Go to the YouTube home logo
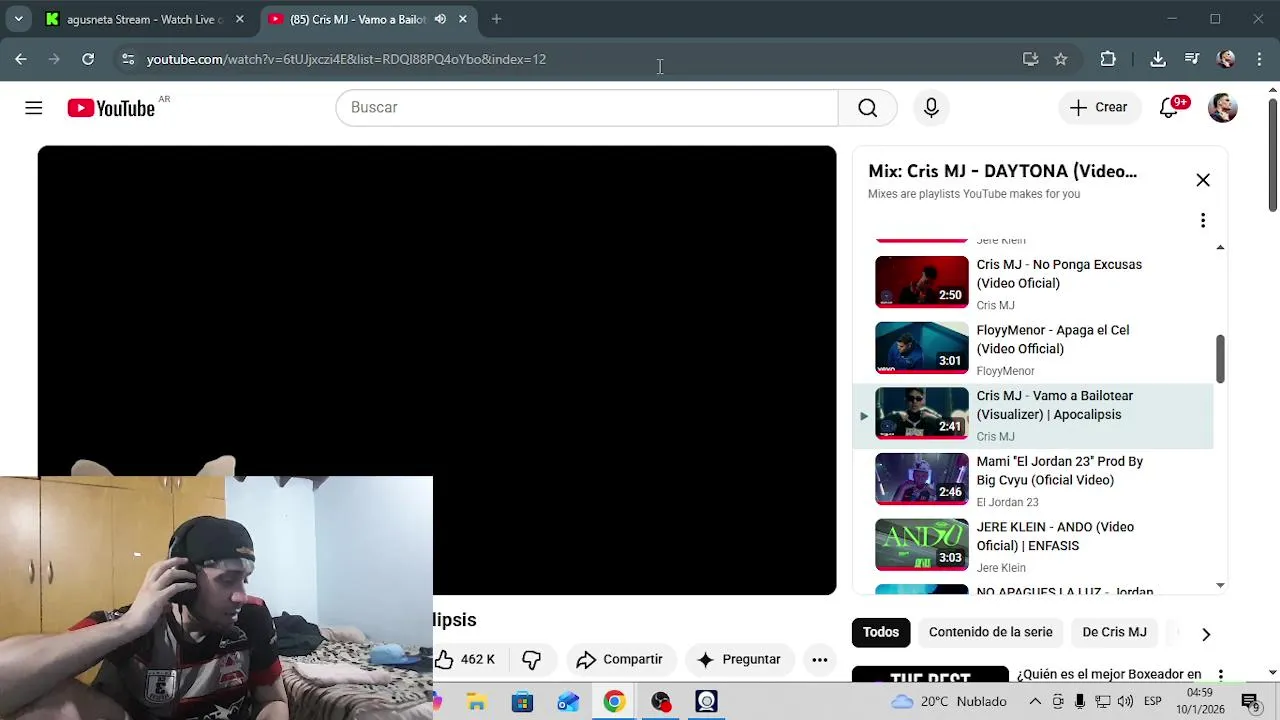Image resolution: width=1280 pixels, height=720 pixels. (111, 108)
